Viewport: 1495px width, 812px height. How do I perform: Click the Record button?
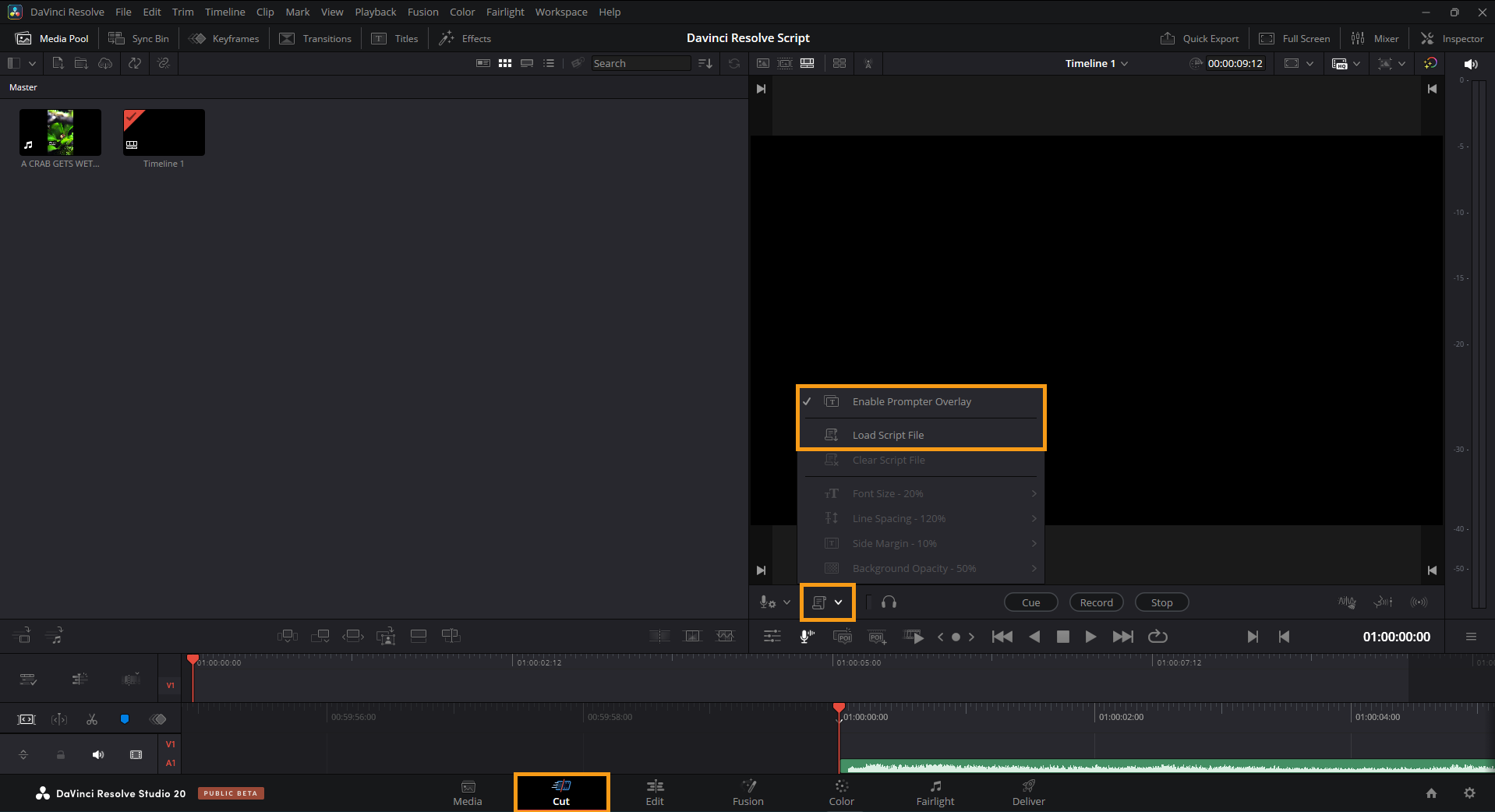(x=1096, y=602)
